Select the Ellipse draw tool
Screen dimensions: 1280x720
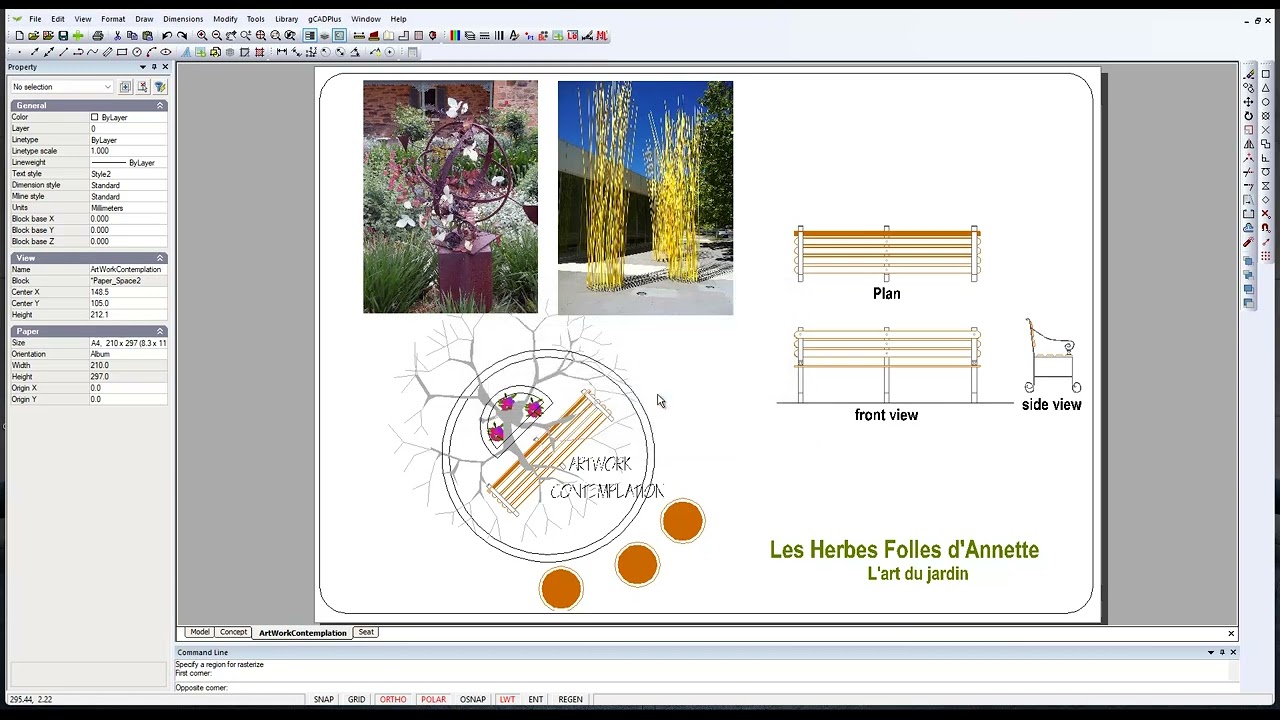(x=166, y=52)
